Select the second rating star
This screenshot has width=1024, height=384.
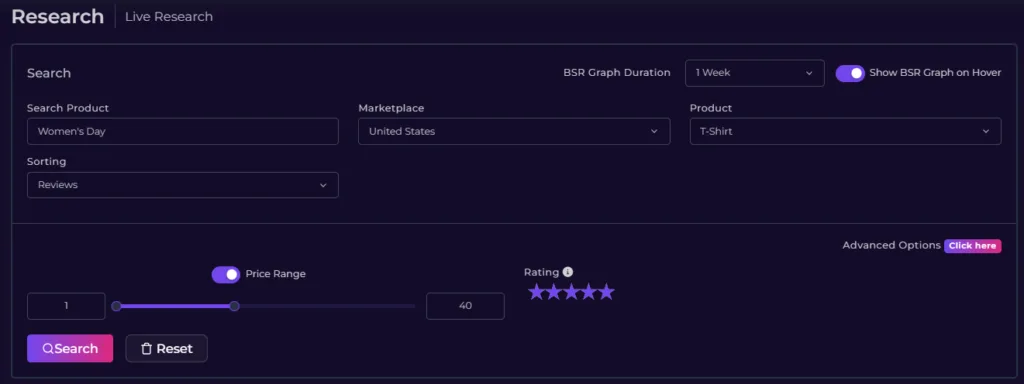pos(554,292)
